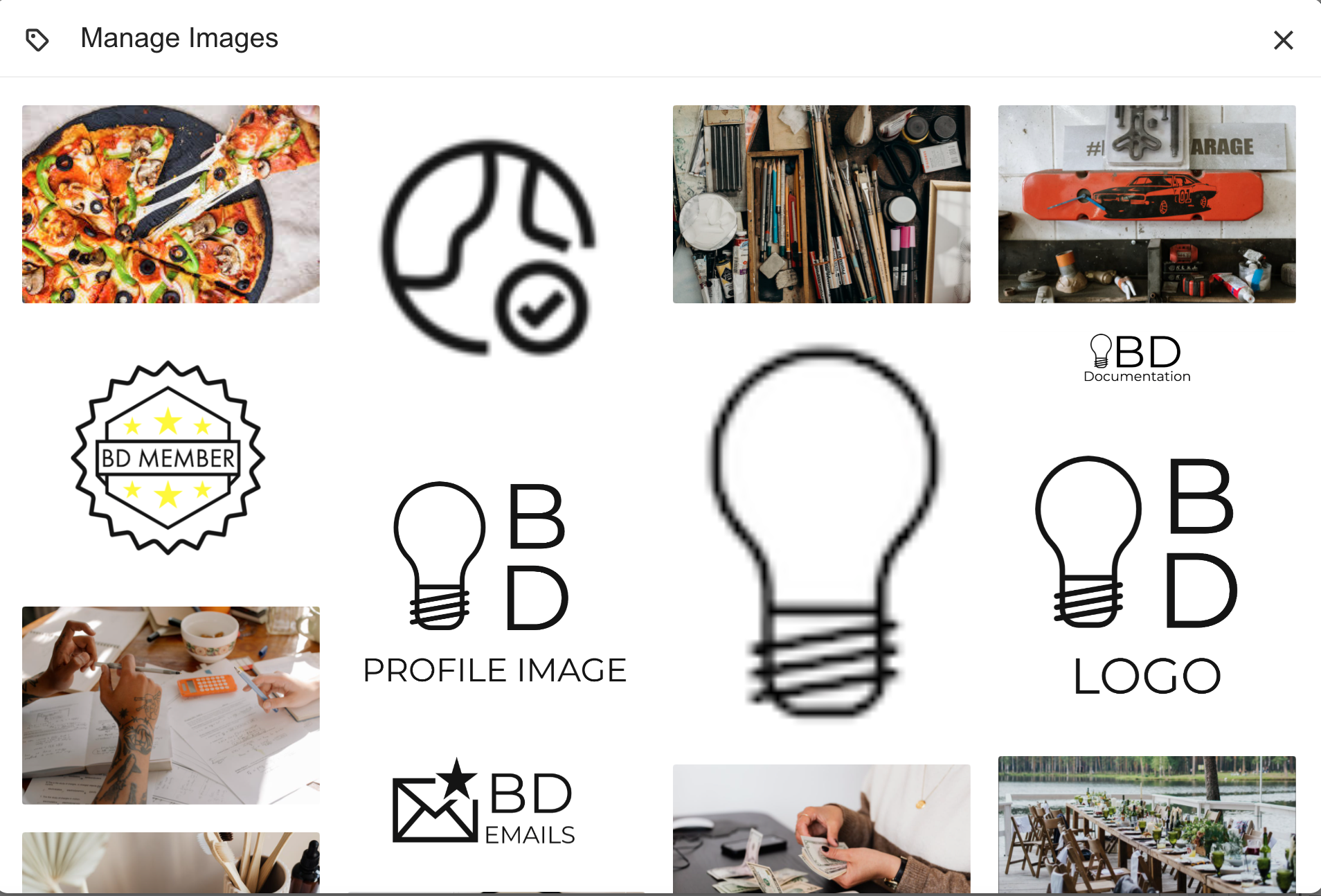Choose the BD EMAILS envelope logo

tap(484, 802)
